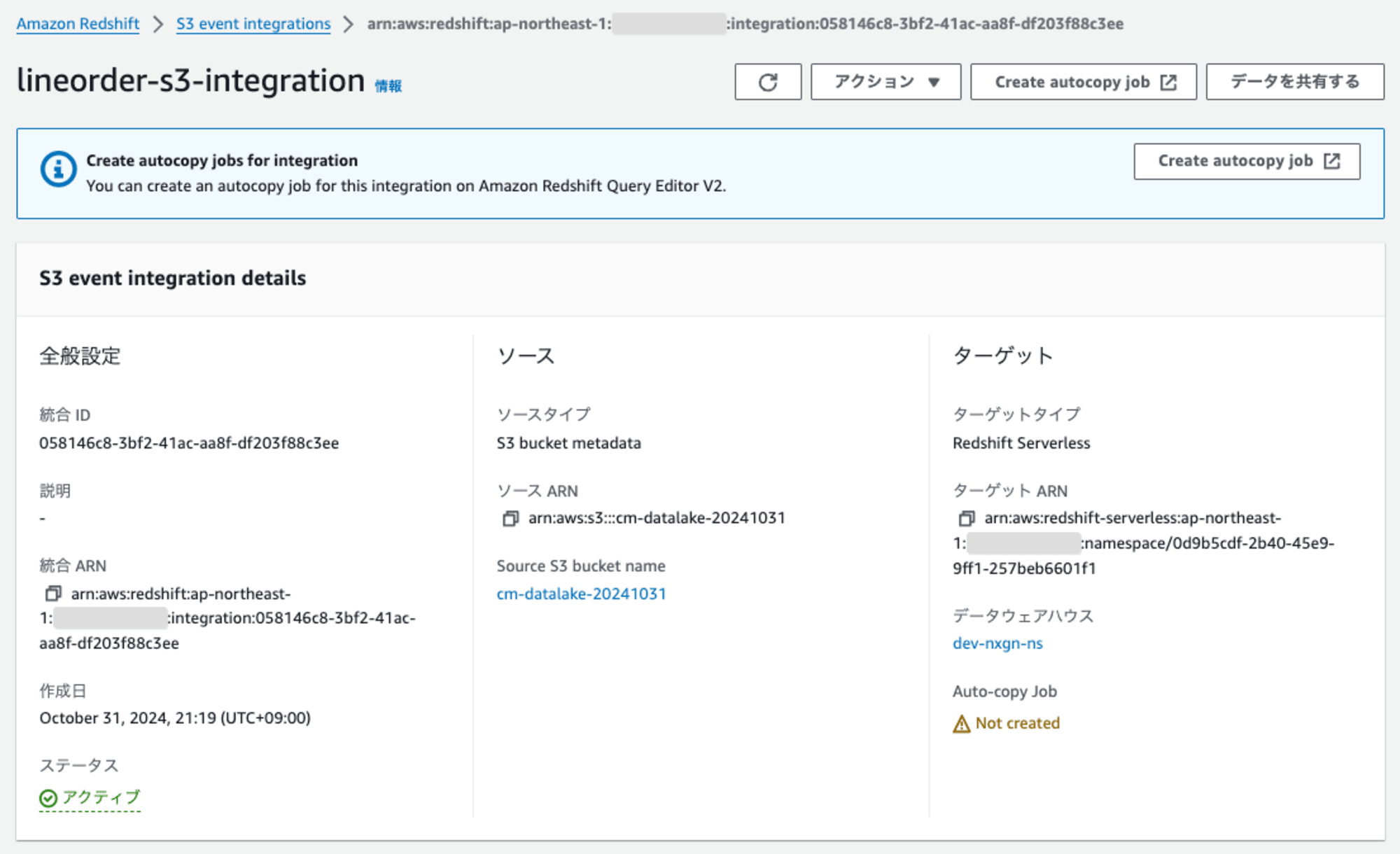Click the ソース section heading
Screen dimensions: 1400x854
click(x=526, y=356)
